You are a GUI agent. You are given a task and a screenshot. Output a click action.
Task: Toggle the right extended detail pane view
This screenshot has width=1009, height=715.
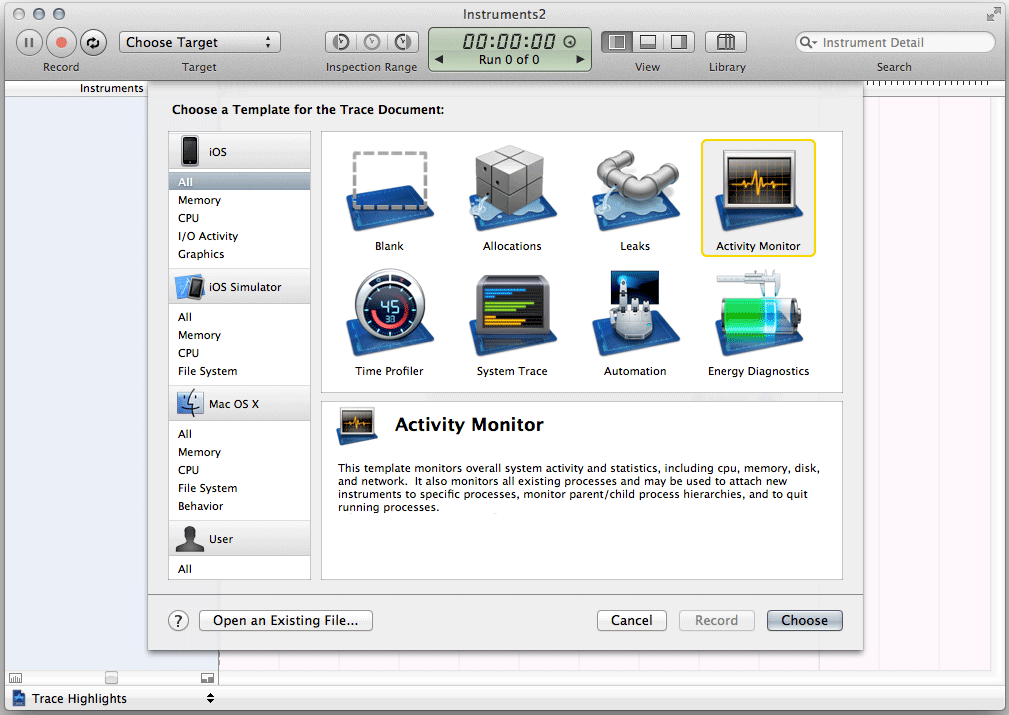tap(679, 42)
